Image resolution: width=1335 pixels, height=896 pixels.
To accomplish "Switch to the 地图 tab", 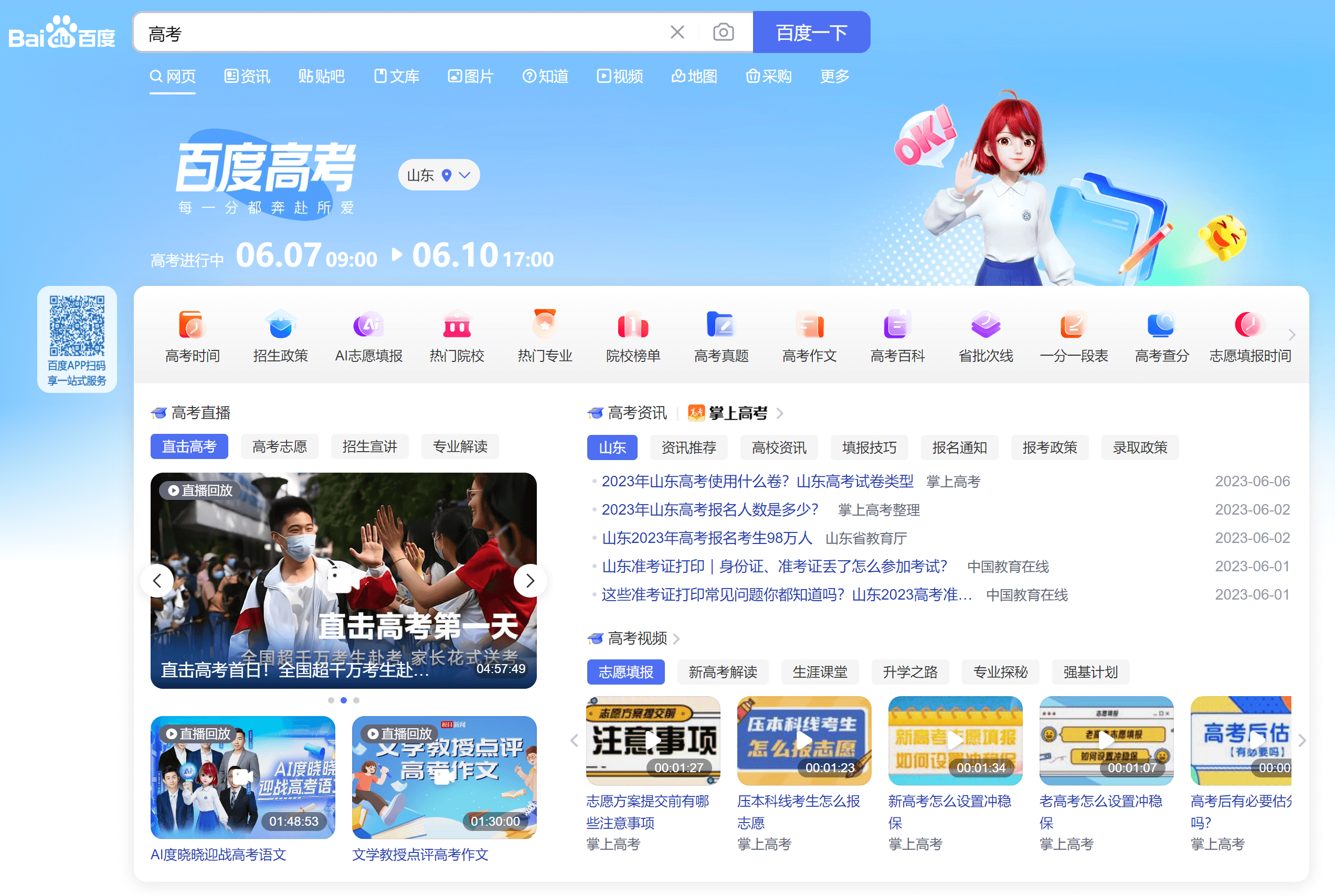I will point(694,76).
